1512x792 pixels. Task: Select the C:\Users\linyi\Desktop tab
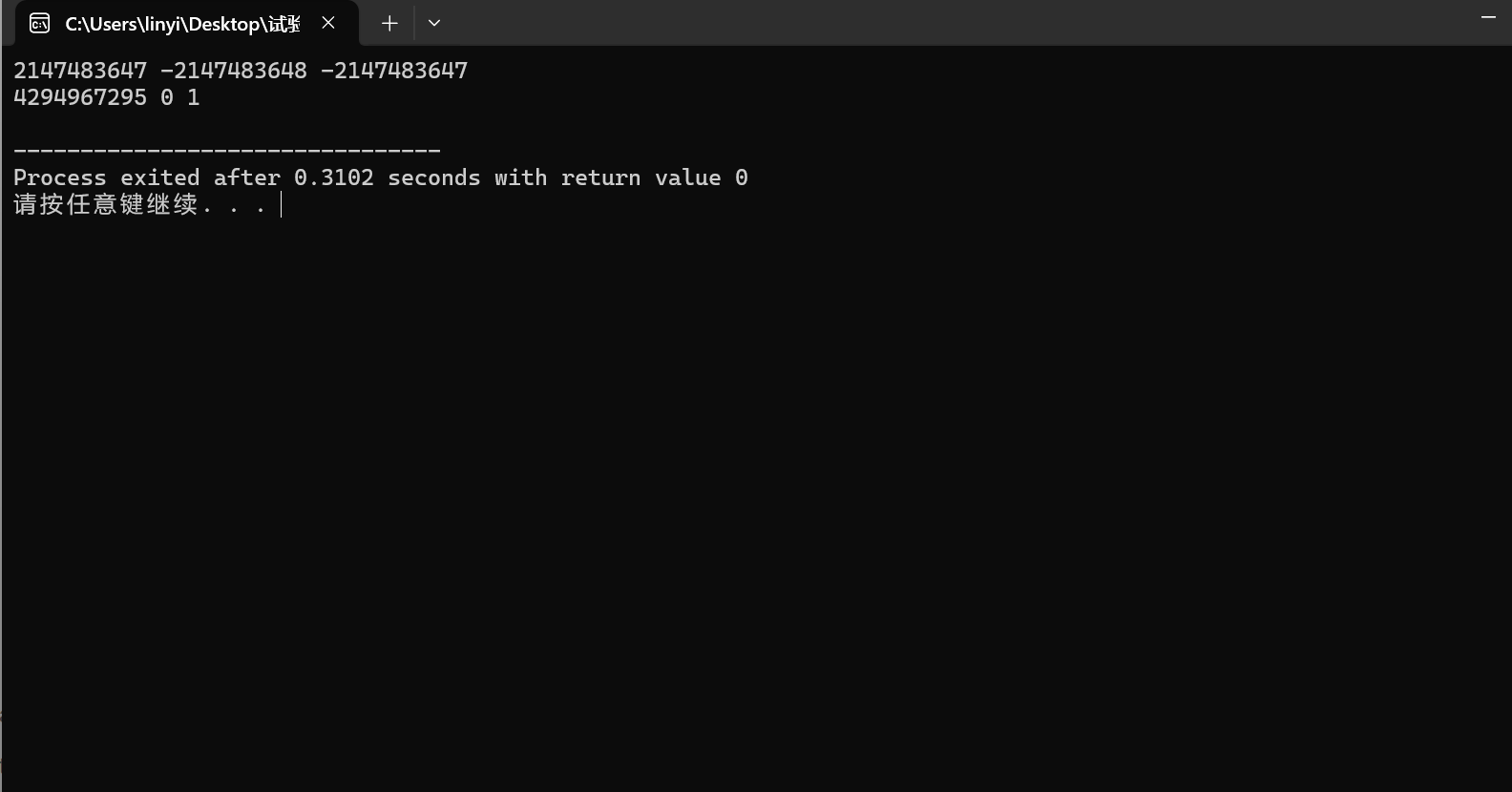click(x=181, y=24)
